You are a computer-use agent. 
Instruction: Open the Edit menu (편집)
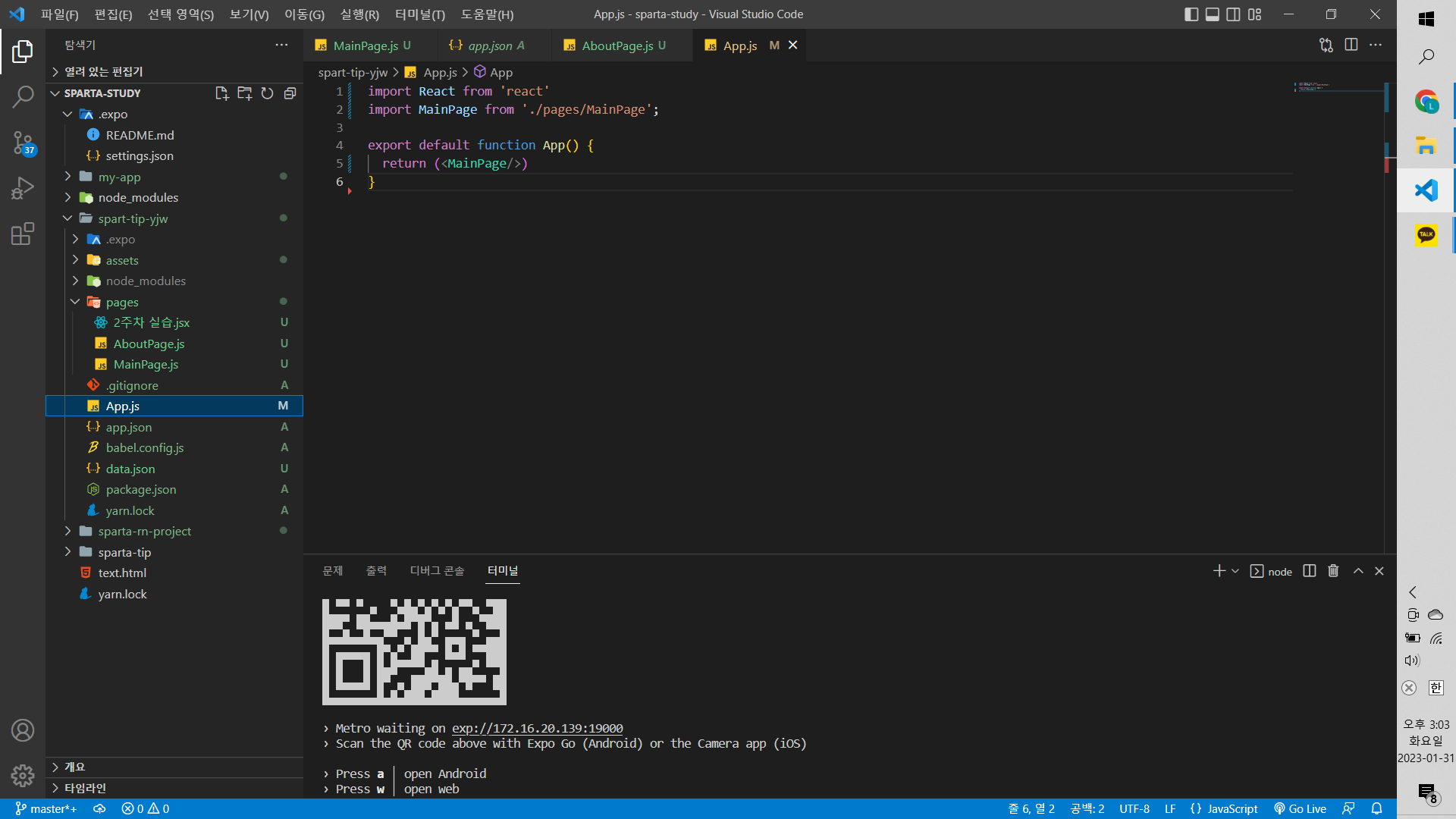tap(114, 14)
